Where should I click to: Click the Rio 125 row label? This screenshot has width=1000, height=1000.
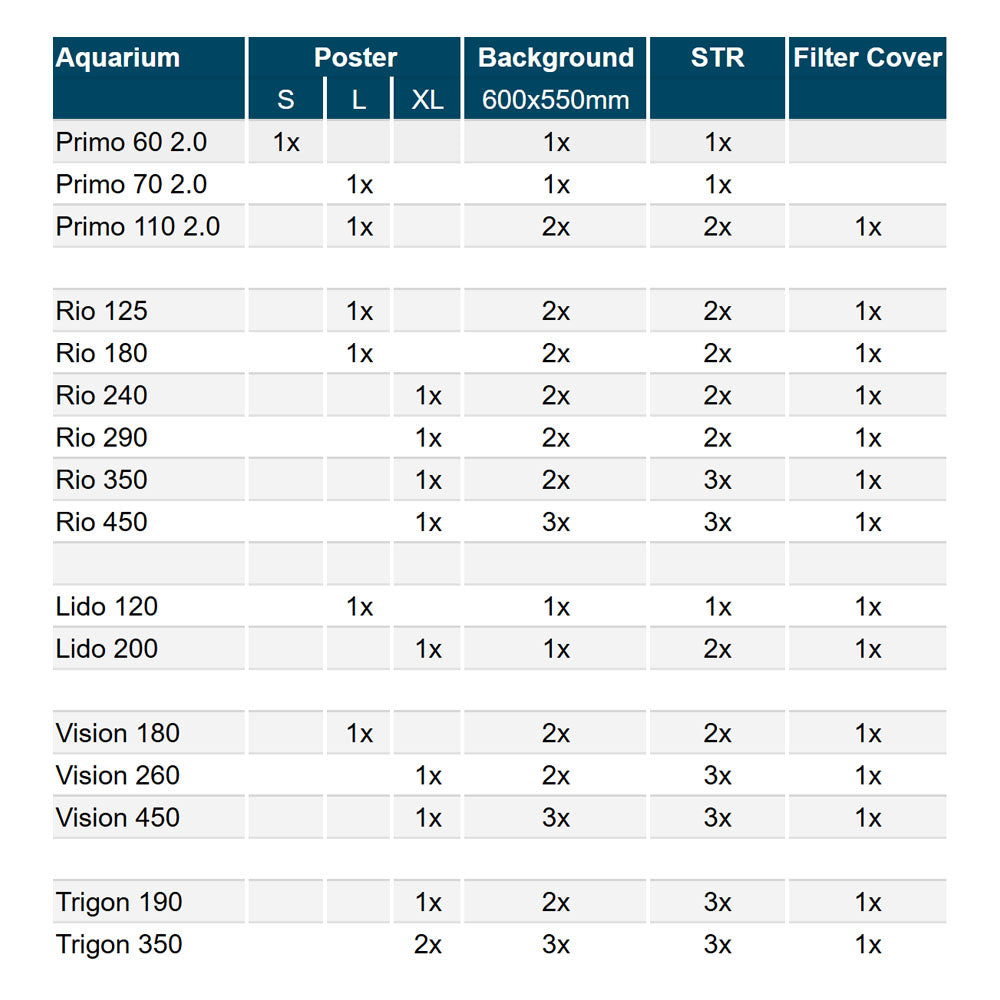101,311
